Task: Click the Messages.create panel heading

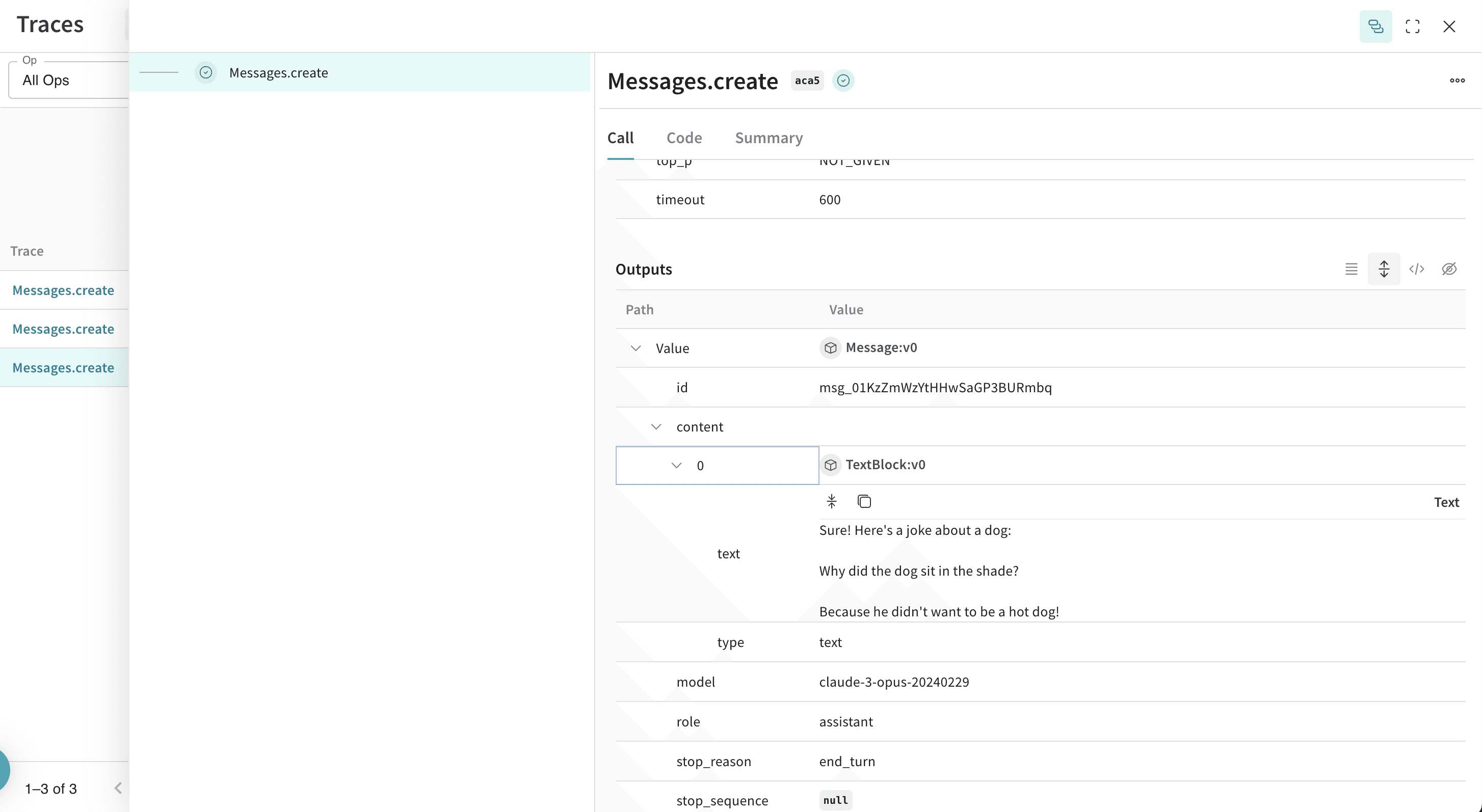Action: pyautogui.click(x=693, y=81)
